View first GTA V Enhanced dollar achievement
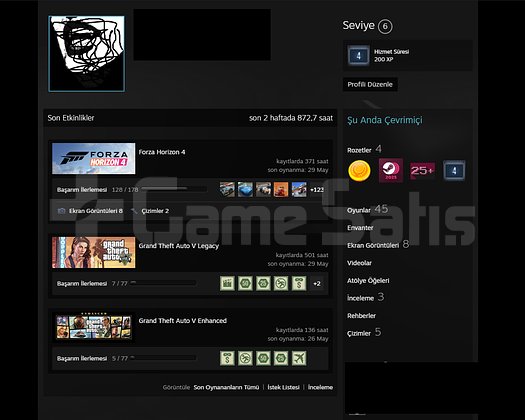Viewport: 525px width, 420px height. [x=227, y=358]
